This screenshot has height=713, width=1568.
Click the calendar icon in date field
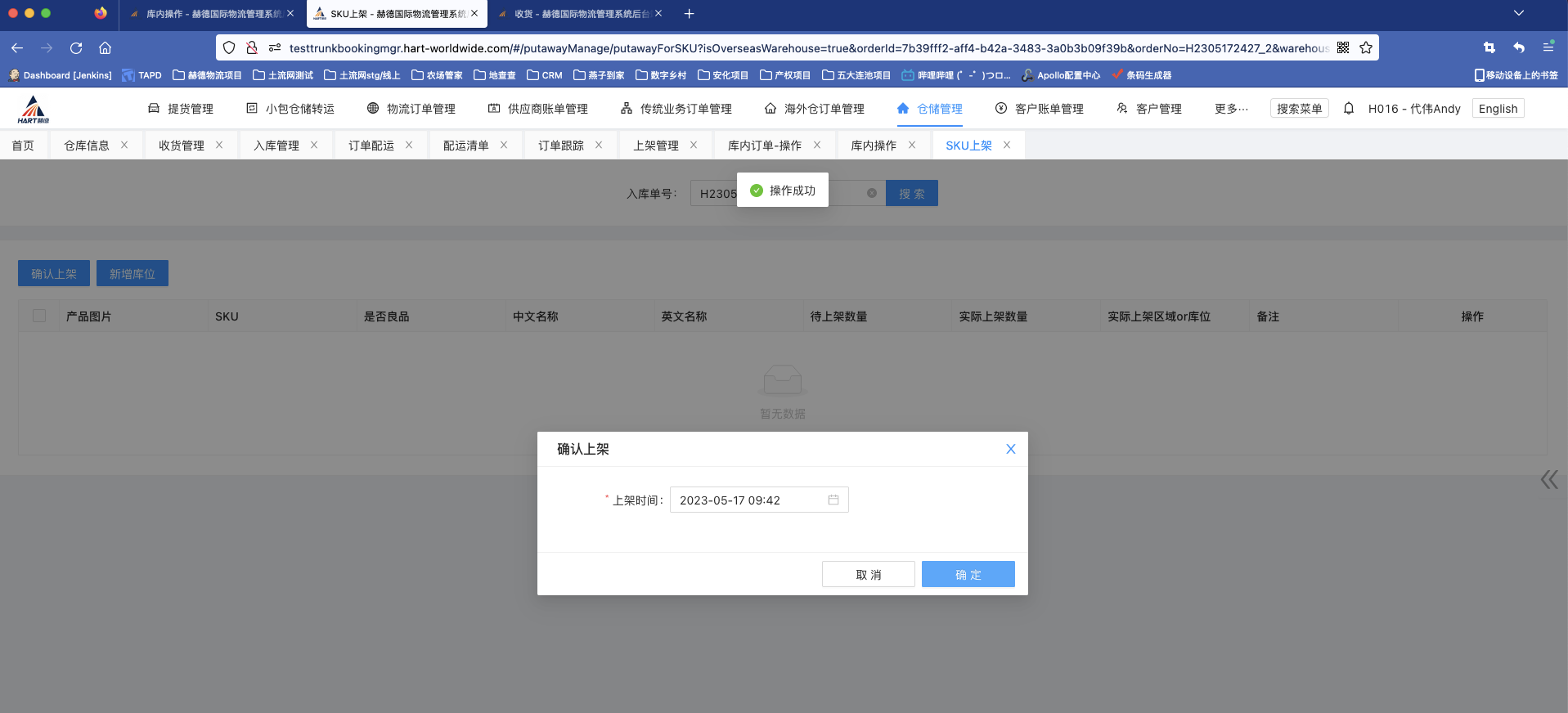point(833,500)
